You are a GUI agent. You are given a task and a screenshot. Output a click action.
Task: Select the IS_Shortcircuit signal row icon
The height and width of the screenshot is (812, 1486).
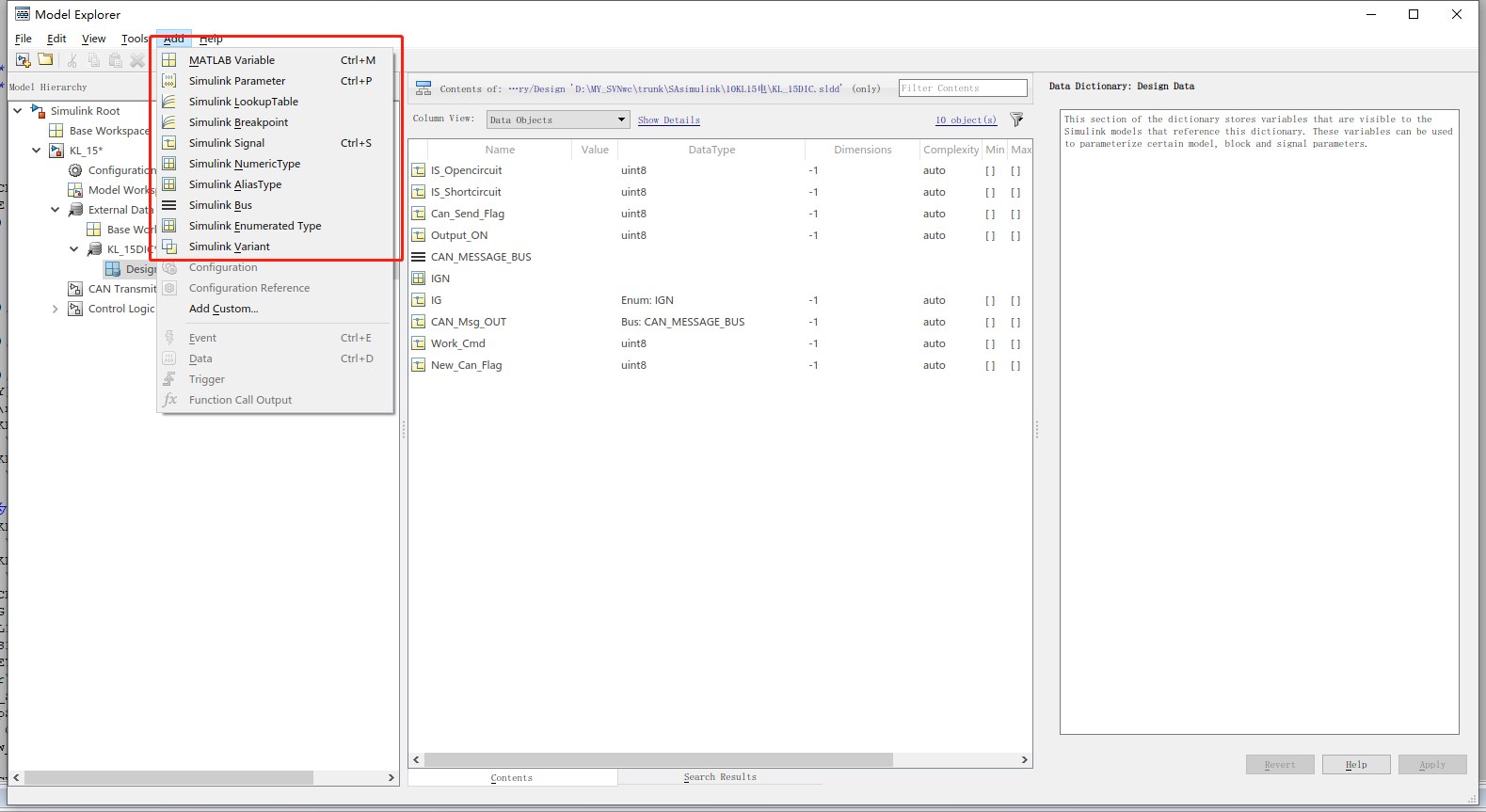click(x=419, y=192)
